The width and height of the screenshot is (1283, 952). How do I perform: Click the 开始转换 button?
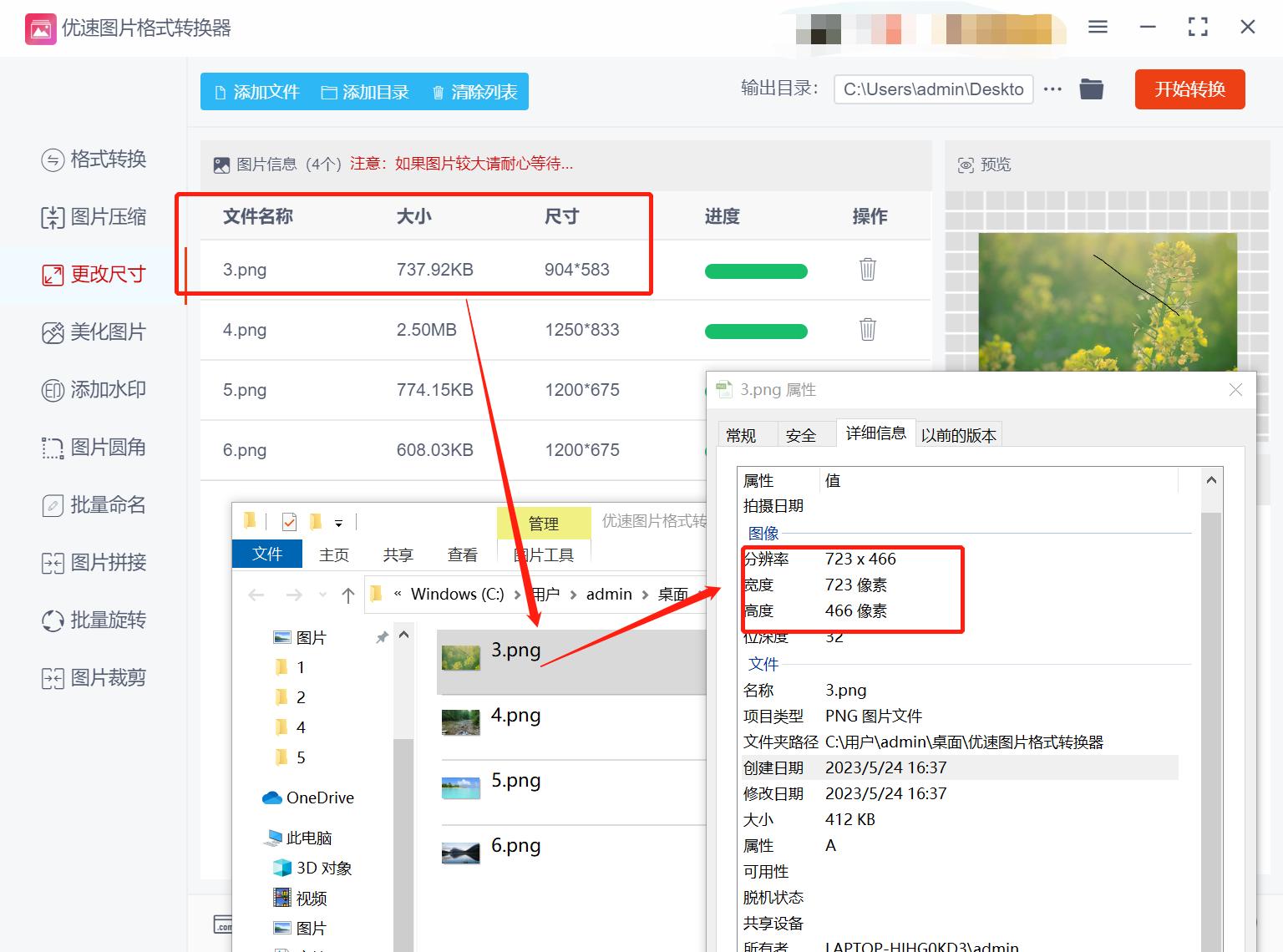tap(1189, 89)
